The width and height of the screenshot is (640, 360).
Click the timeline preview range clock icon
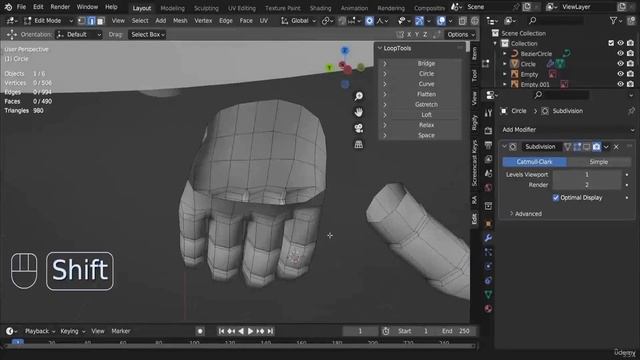386,331
